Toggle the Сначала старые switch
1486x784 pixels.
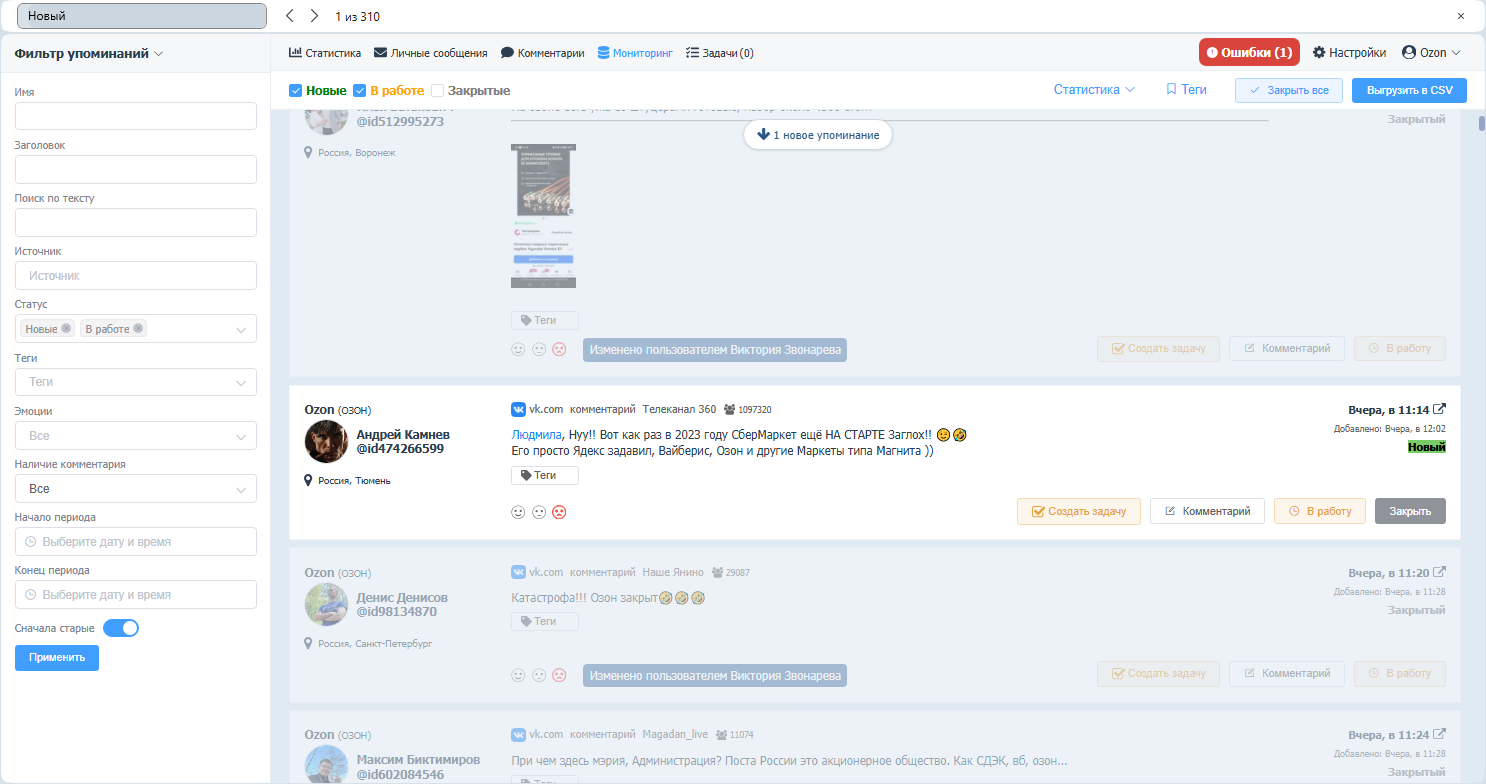(x=121, y=628)
